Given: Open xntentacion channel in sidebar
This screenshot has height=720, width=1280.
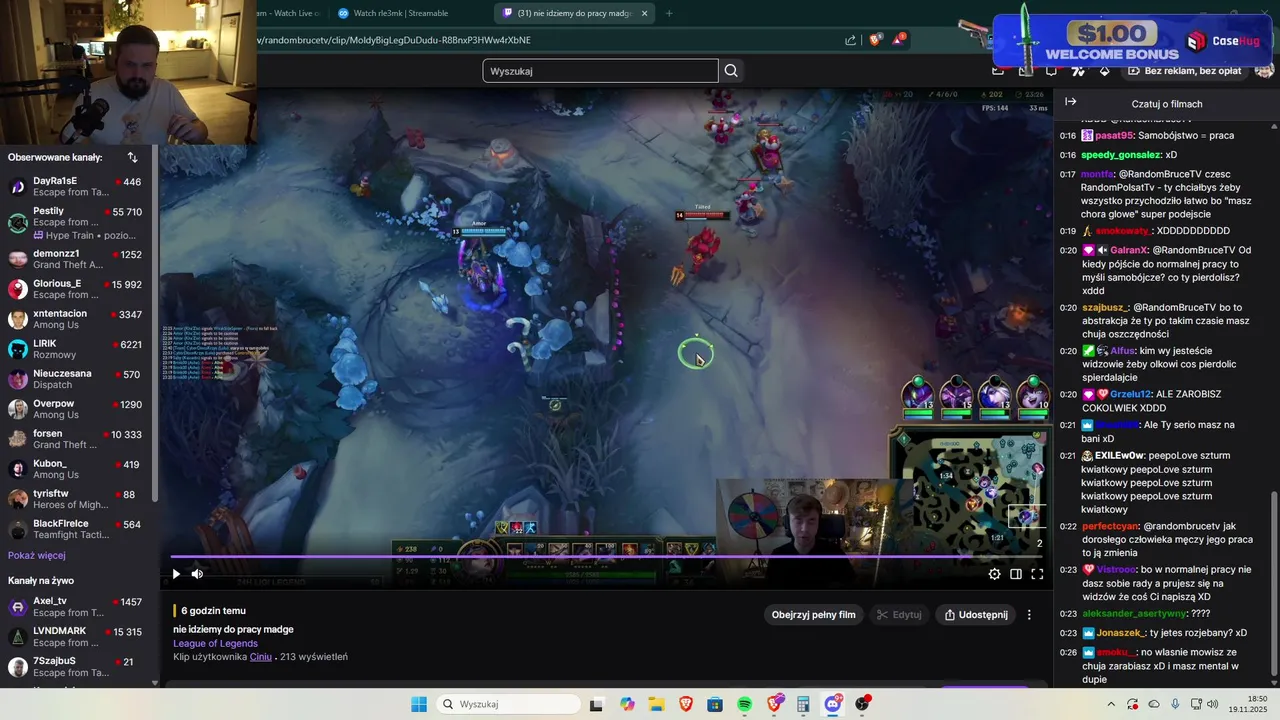Looking at the screenshot, I should point(76,319).
